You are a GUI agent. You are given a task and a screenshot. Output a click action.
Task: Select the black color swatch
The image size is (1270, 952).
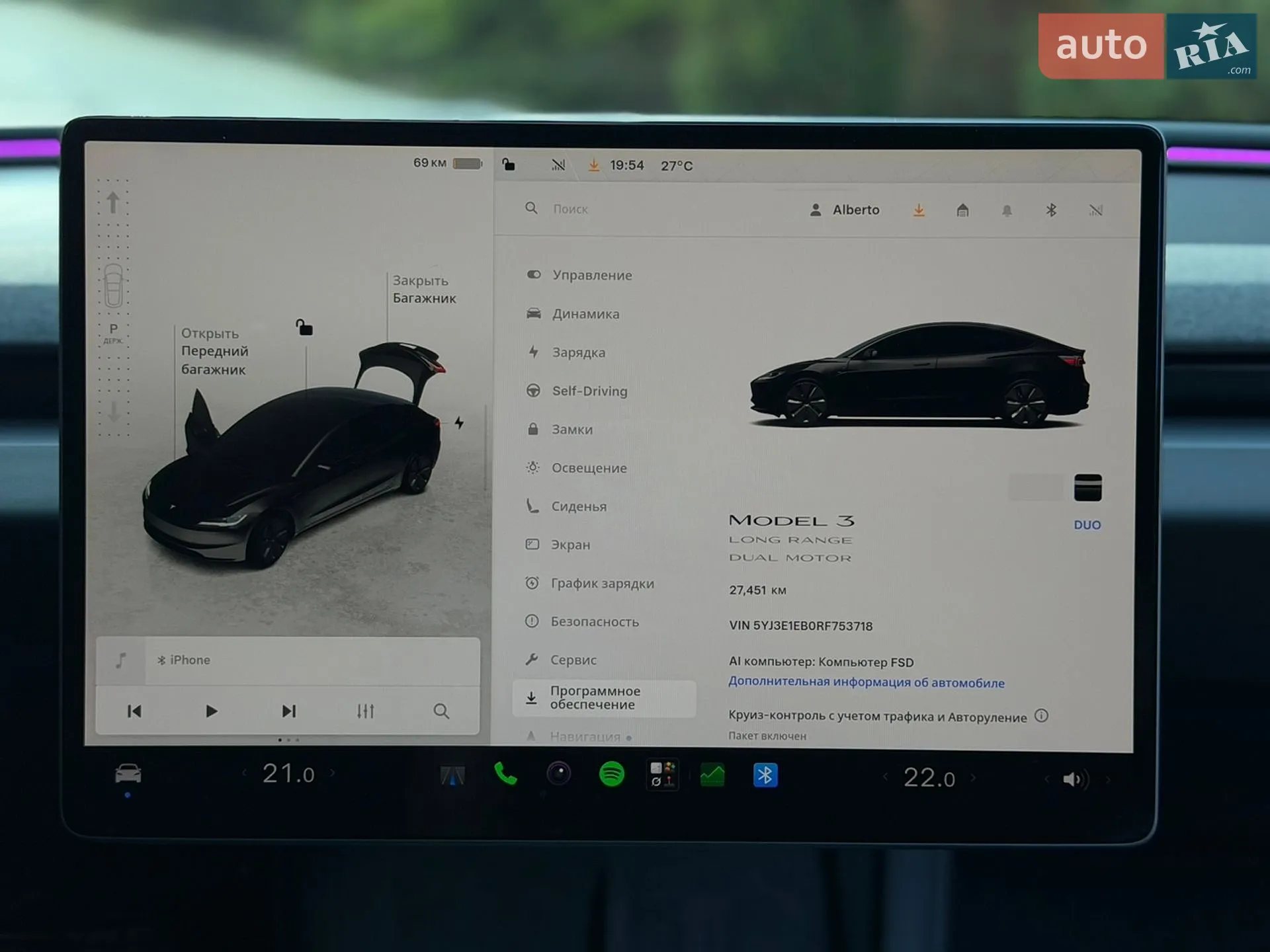(x=1087, y=488)
